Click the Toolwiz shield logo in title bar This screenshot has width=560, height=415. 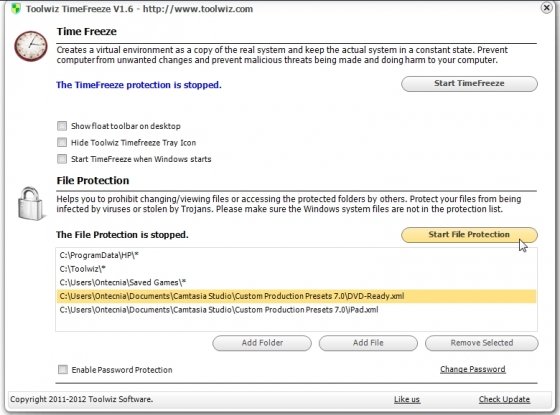click(16, 8)
